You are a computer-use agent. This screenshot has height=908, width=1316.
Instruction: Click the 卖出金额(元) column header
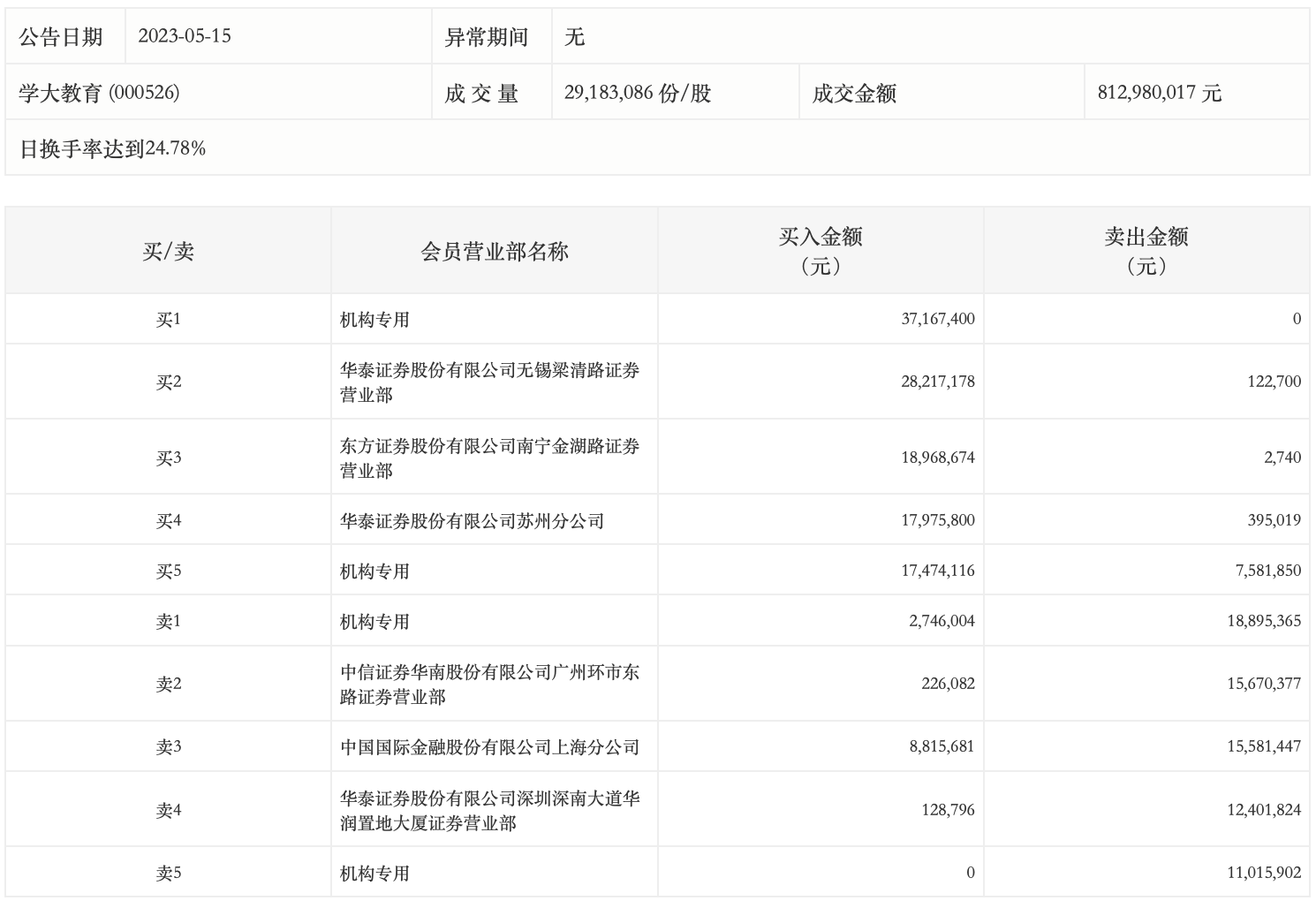(1146, 251)
